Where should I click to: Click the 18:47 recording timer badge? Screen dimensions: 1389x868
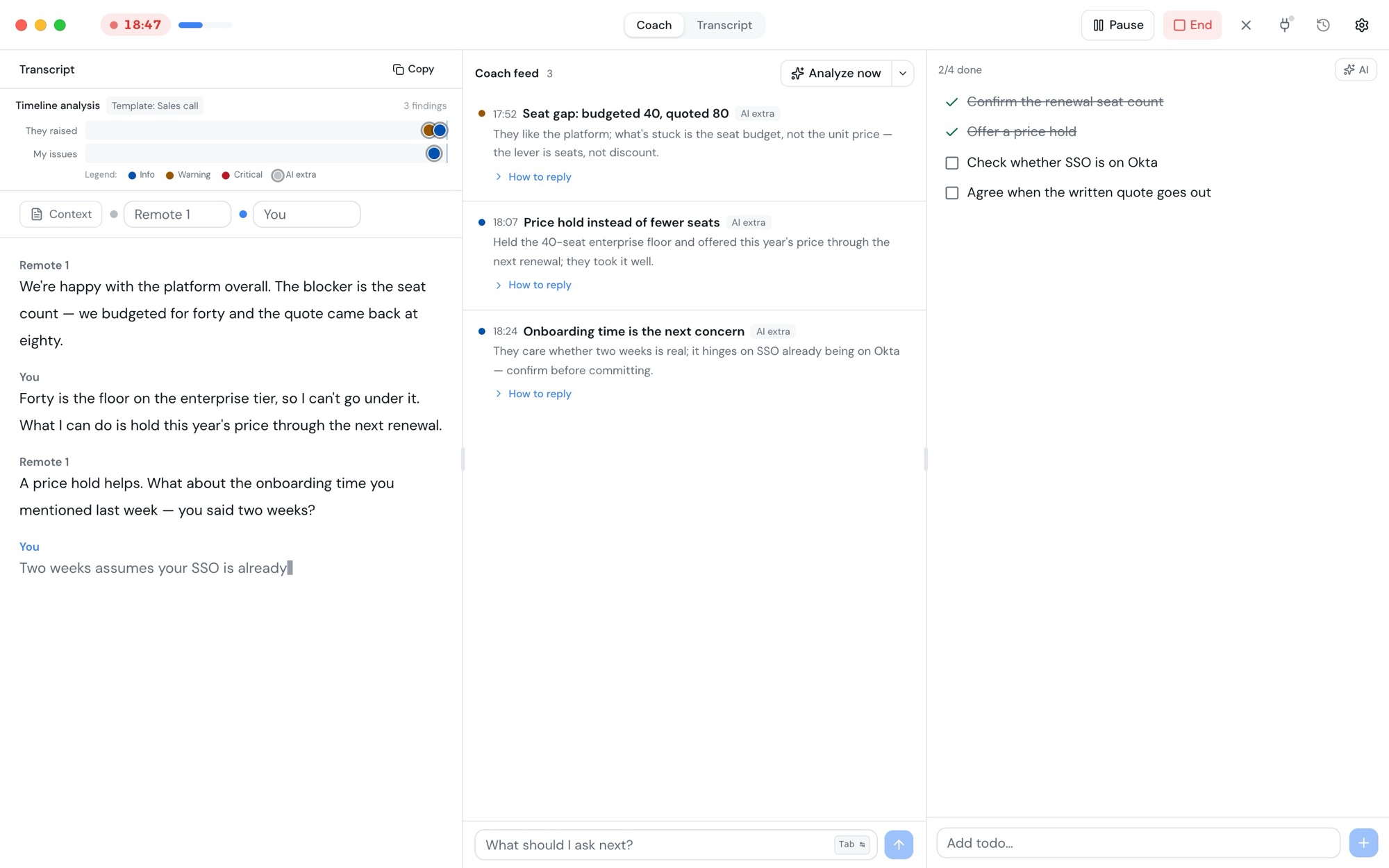[135, 25]
